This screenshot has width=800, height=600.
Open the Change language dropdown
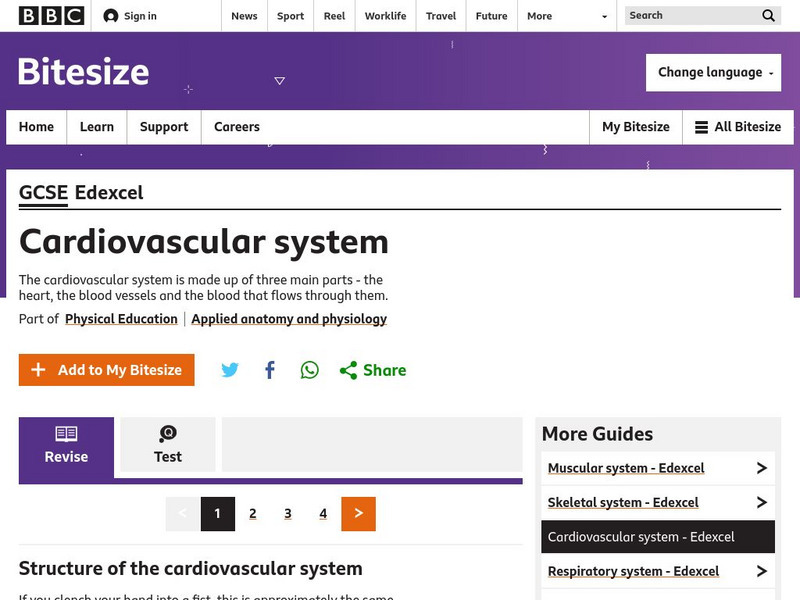(713, 72)
